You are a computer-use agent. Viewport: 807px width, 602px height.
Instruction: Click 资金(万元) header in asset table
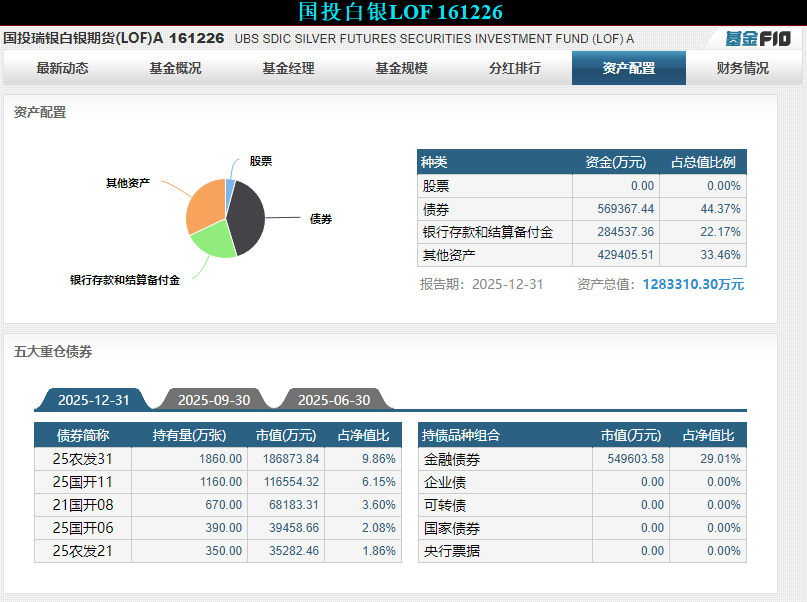616,162
